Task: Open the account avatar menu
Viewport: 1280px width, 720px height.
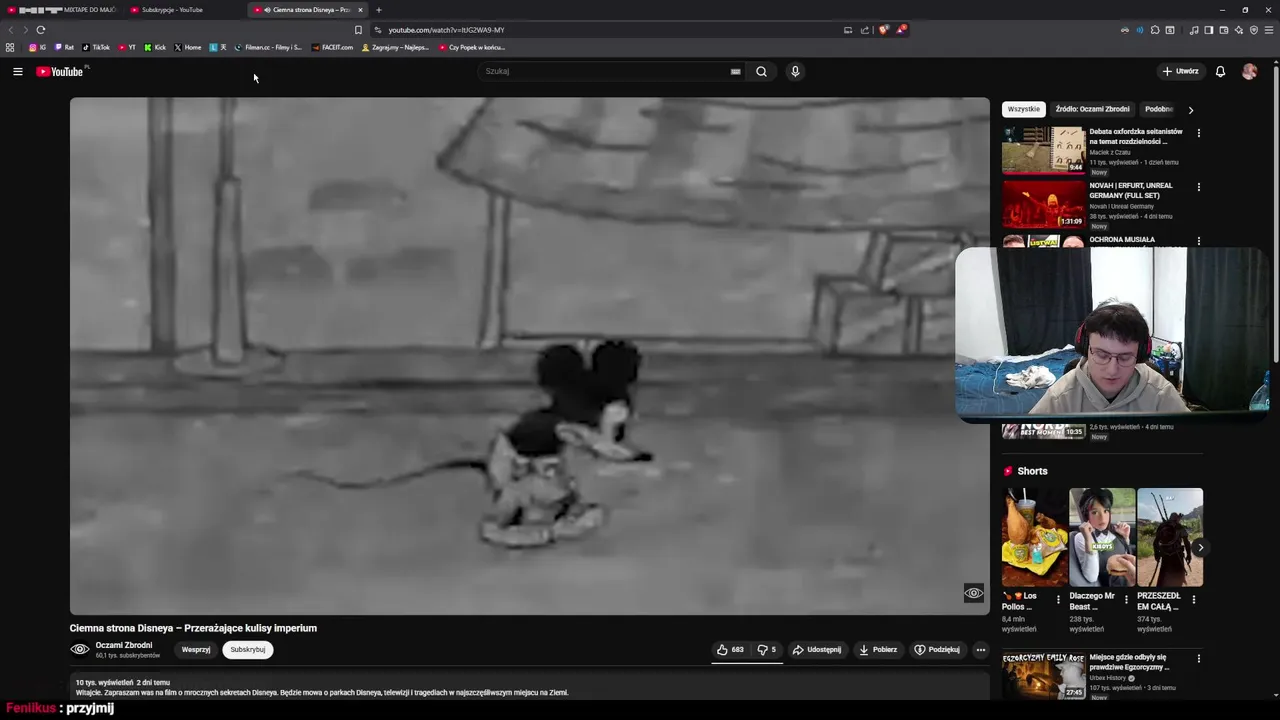Action: pyautogui.click(x=1249, y=71)
